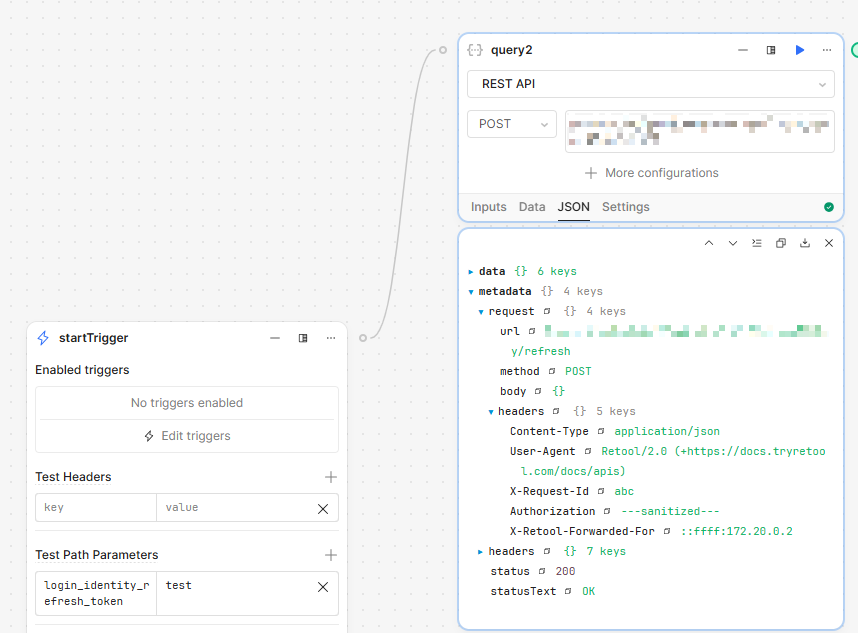This screenshot has width=858, height=633.
Task: Open the startTrigger three-dot menu
Action: pos(331,338)
